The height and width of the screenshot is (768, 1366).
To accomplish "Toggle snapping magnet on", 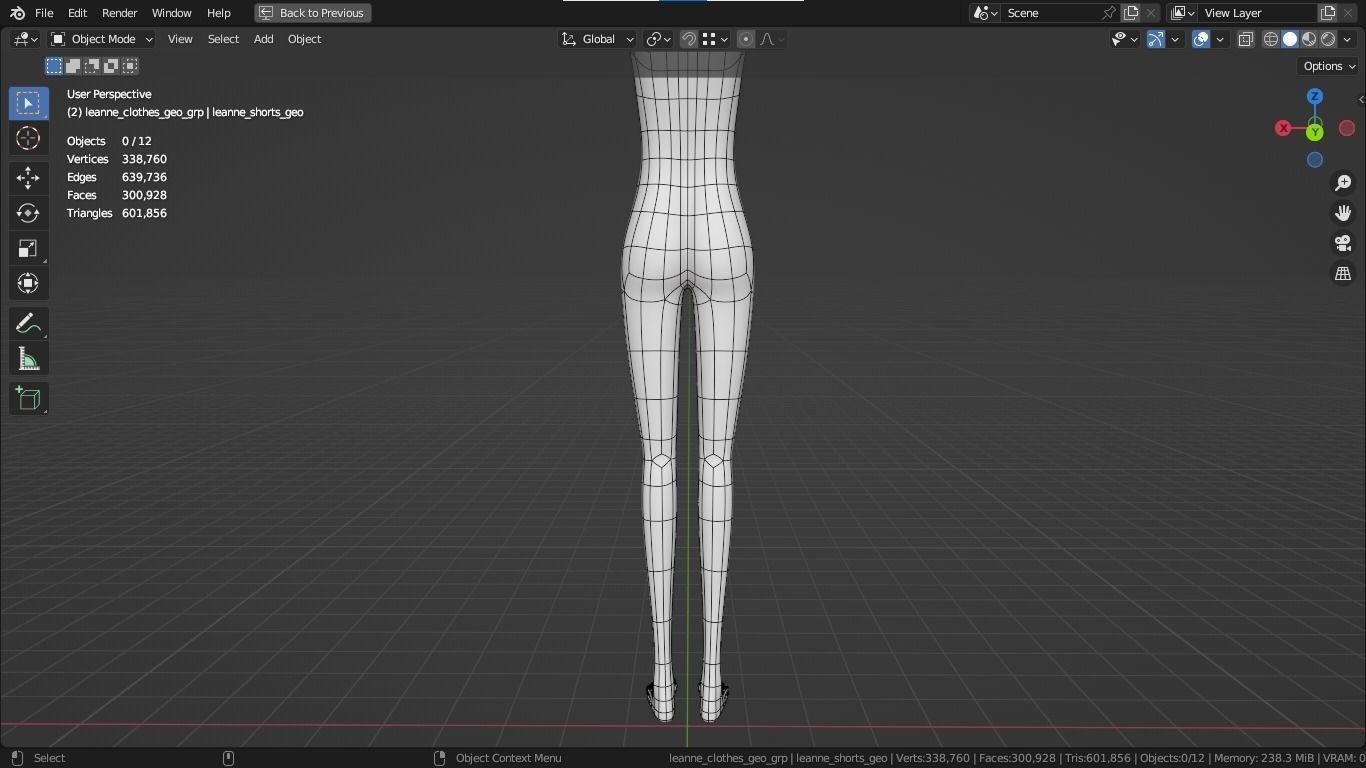I will pos(689,39).
